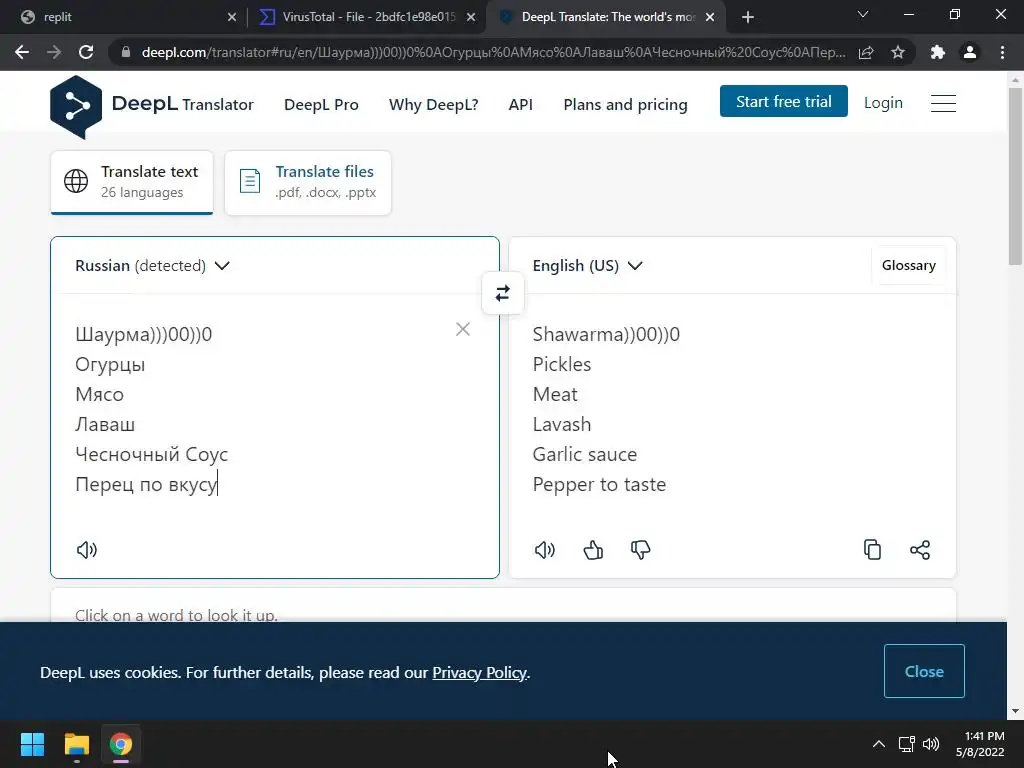The width and height of the screenshot is (1024, 768).
Task: Go forward in browser
Action: [x=54, y=52]
